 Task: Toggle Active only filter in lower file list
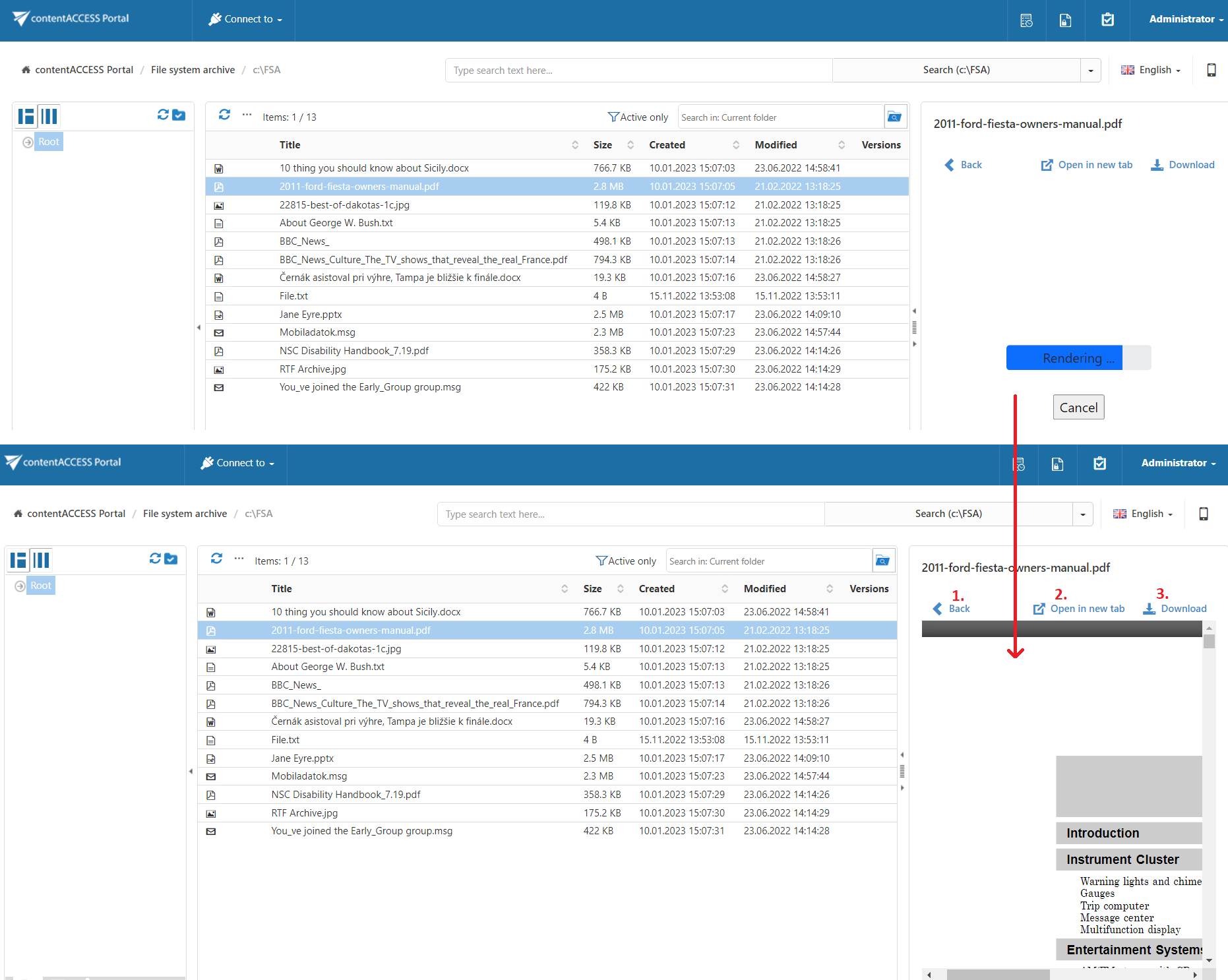(x=625, y=561)
